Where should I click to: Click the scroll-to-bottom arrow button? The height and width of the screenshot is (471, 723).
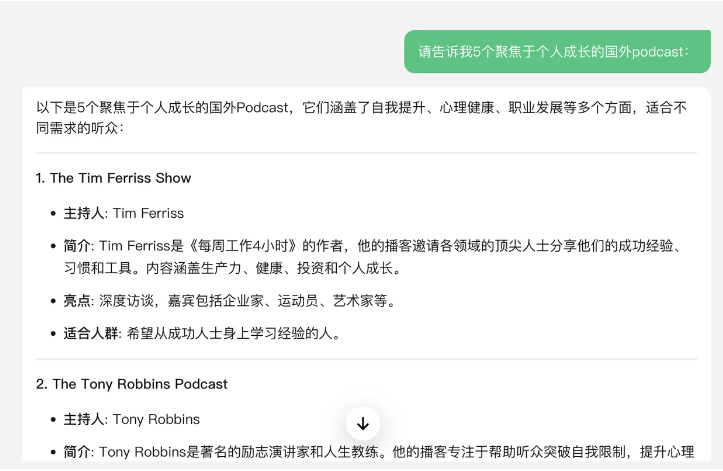point(363,423)
